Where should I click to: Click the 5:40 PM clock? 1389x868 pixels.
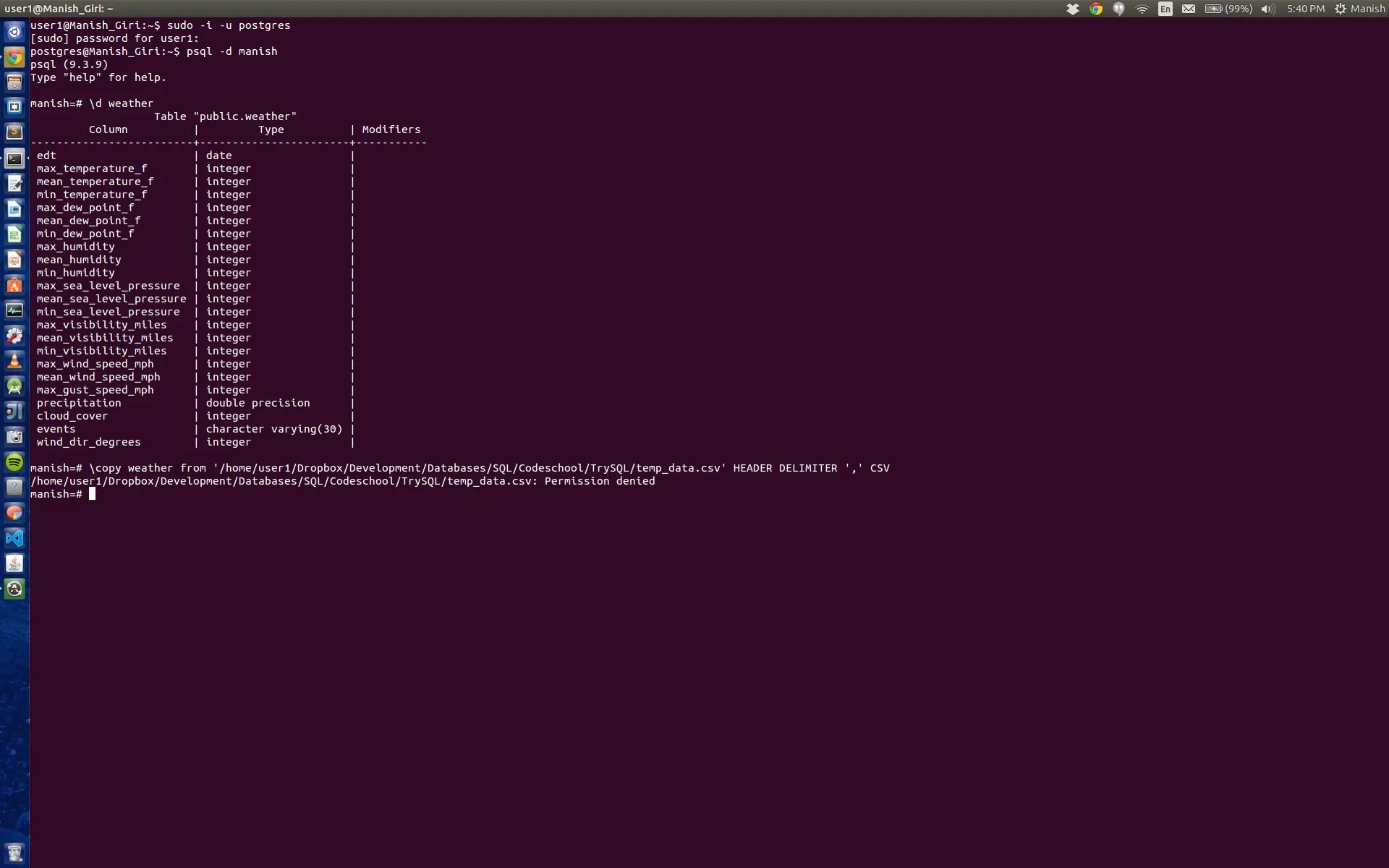point(1306,9)
